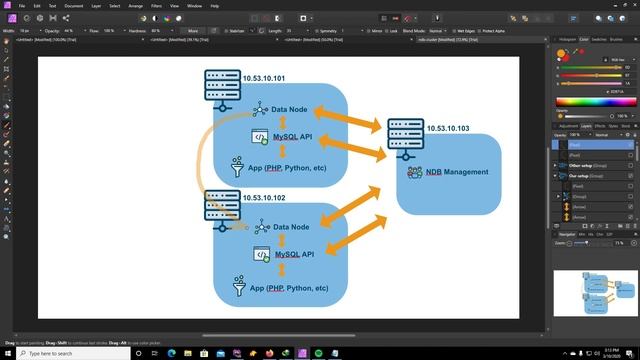Open the brush Opacity dropdown
This screenshot has height=360, width=640.
click(x=85, y=31)
